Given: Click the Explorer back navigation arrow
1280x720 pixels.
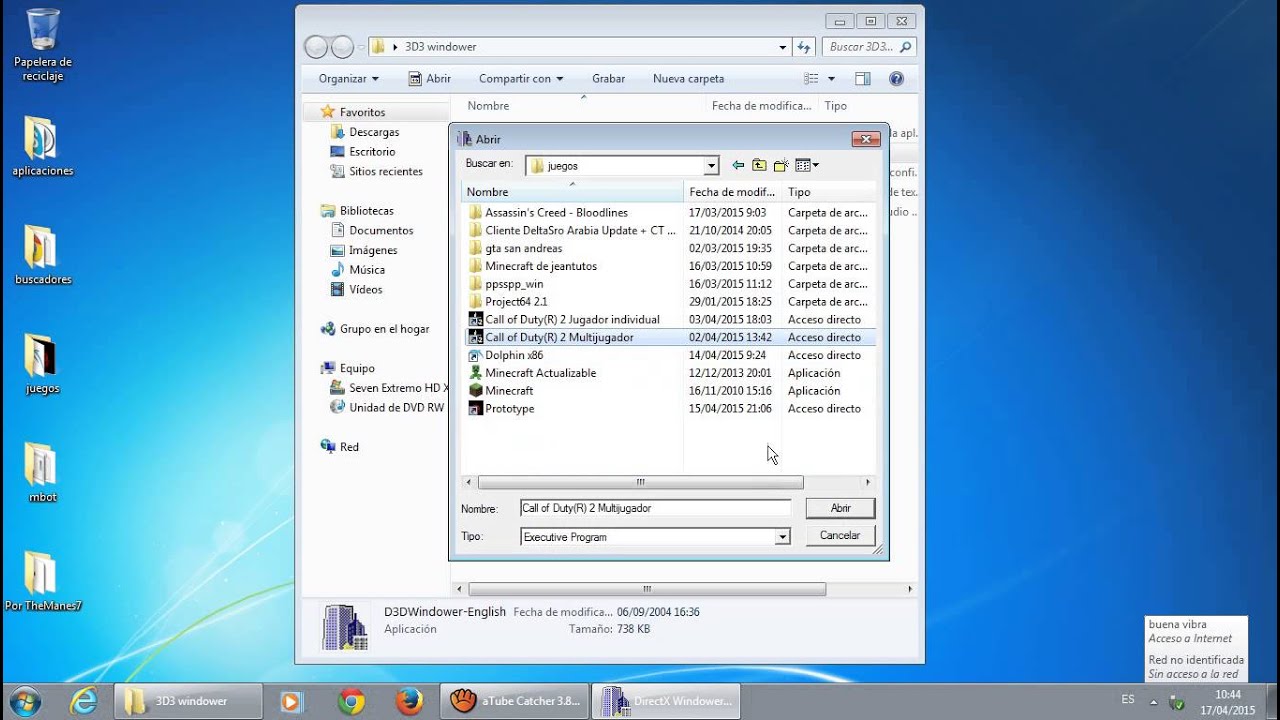Looking at the screenshot, I should pyautogui.click(x=316, y=47).
